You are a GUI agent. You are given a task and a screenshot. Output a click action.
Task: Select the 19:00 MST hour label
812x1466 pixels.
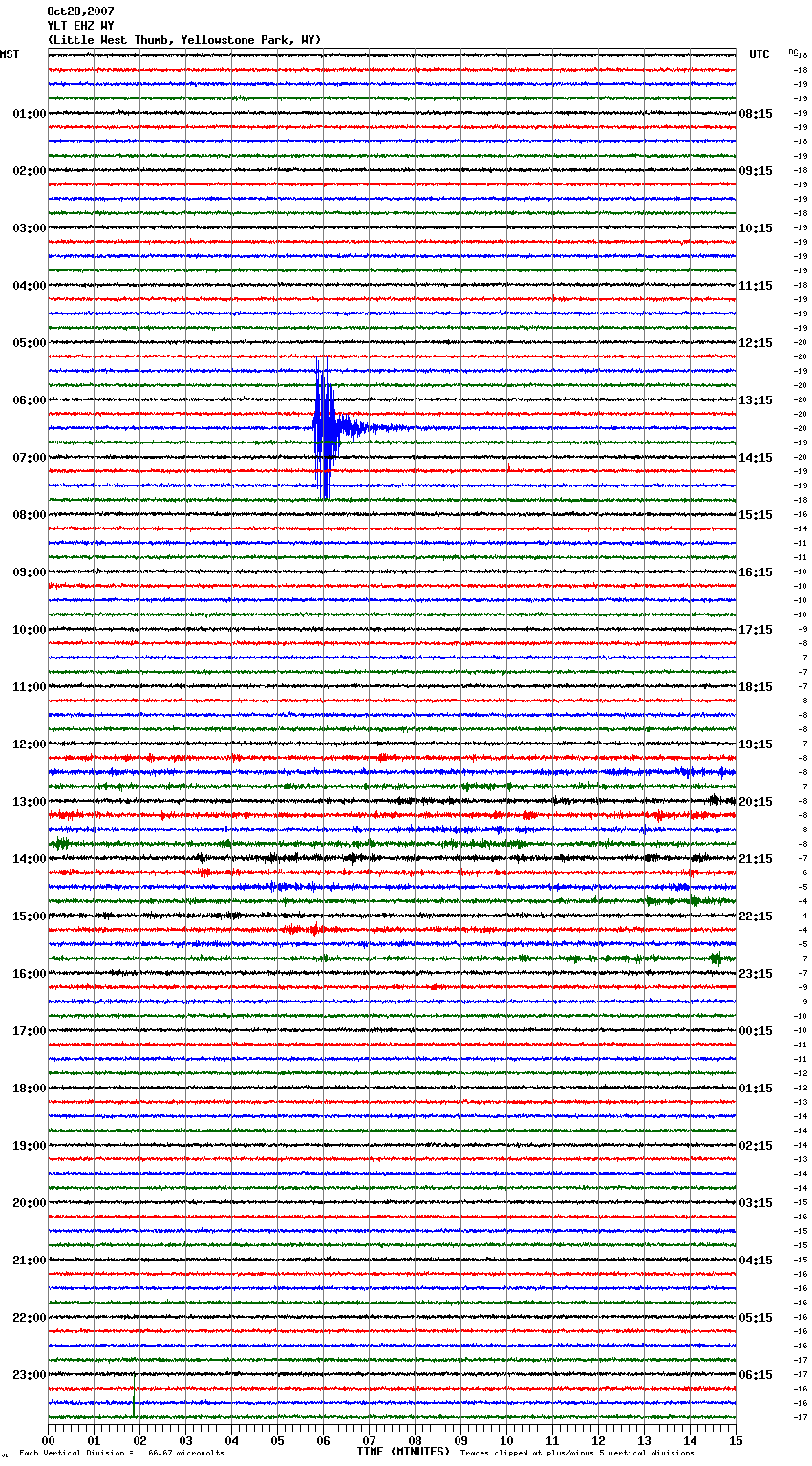pyautogui.click(x=29, y=1146)
